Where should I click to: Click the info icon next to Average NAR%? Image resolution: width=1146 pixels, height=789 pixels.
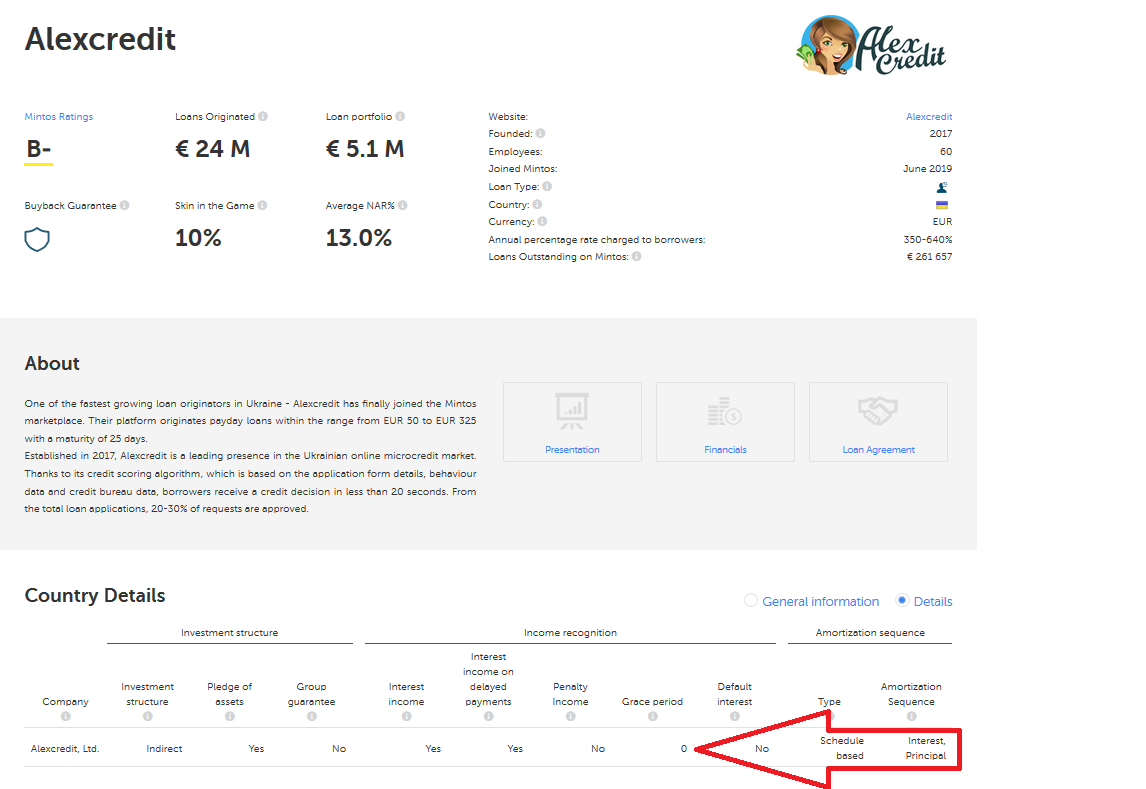403,206
